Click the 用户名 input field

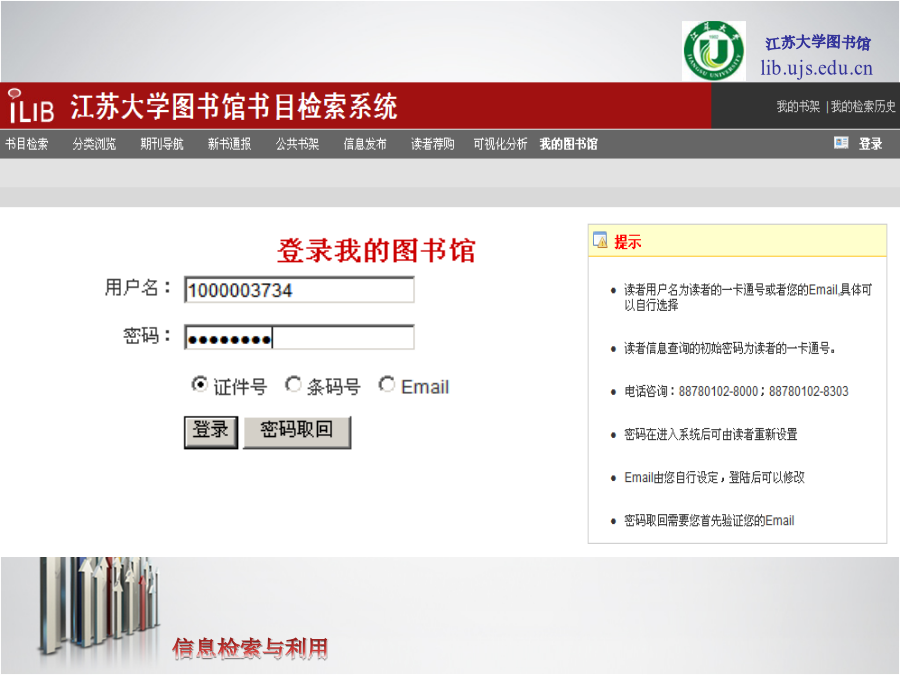(299, 290)
